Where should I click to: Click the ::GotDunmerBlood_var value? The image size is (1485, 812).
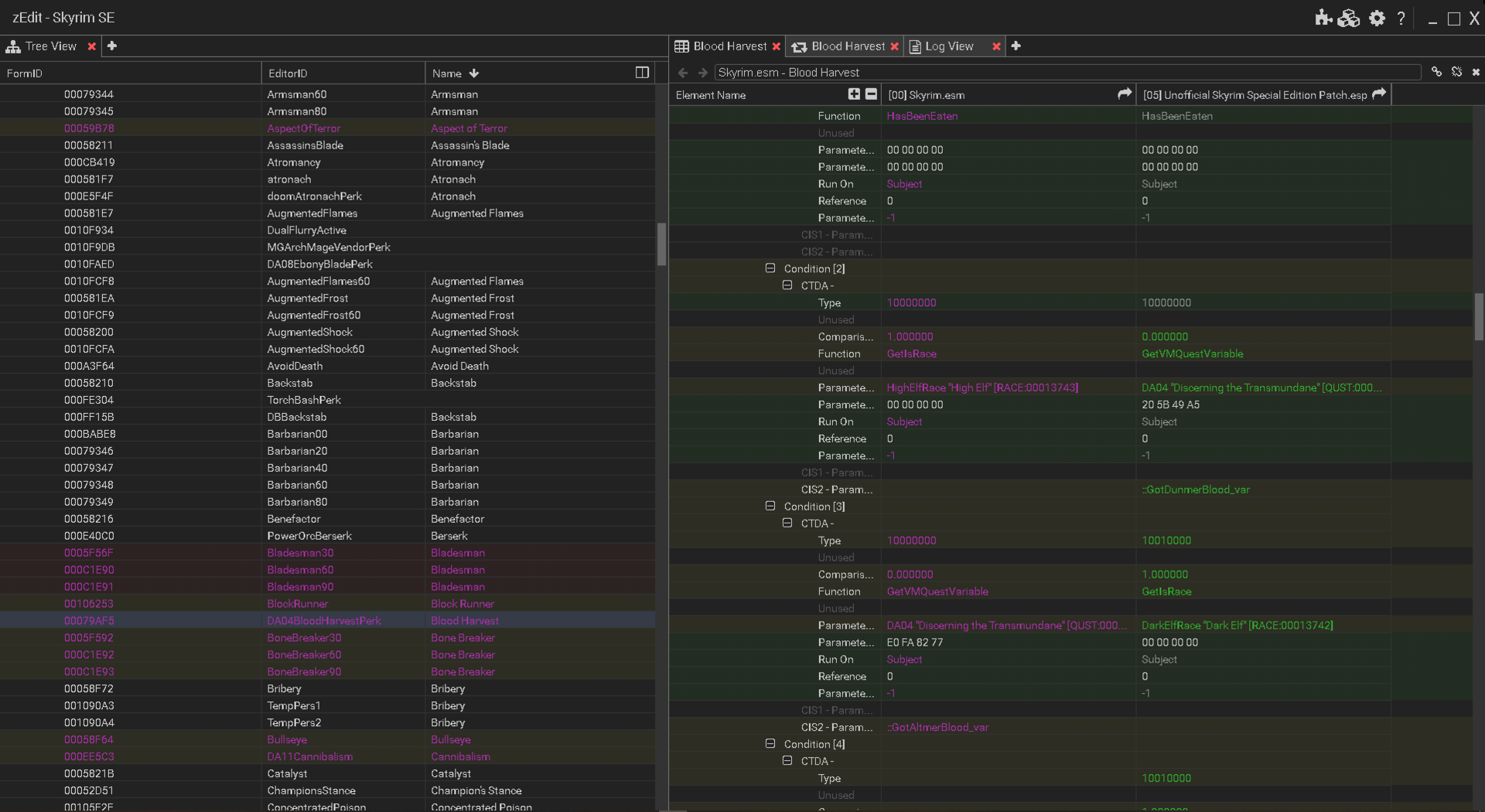[1196, 490]
